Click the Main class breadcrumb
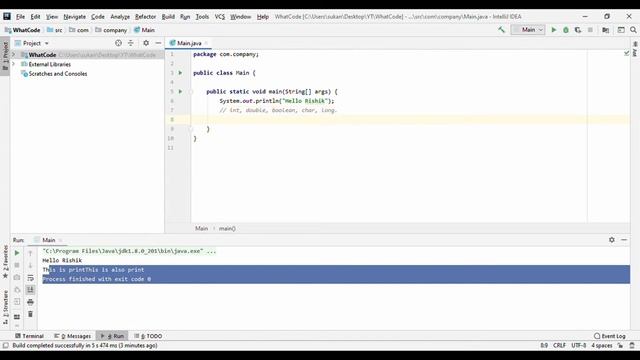This screenshot has height=360, width=640. click(144, 30)
